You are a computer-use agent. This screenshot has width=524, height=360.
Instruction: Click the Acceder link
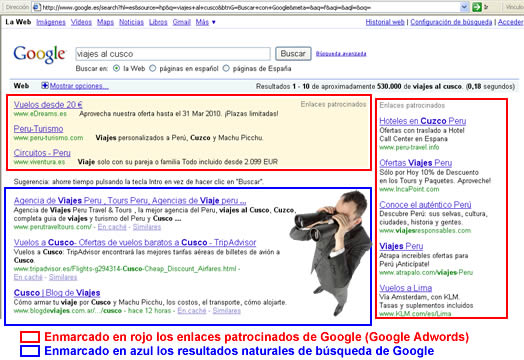(510, 22)
